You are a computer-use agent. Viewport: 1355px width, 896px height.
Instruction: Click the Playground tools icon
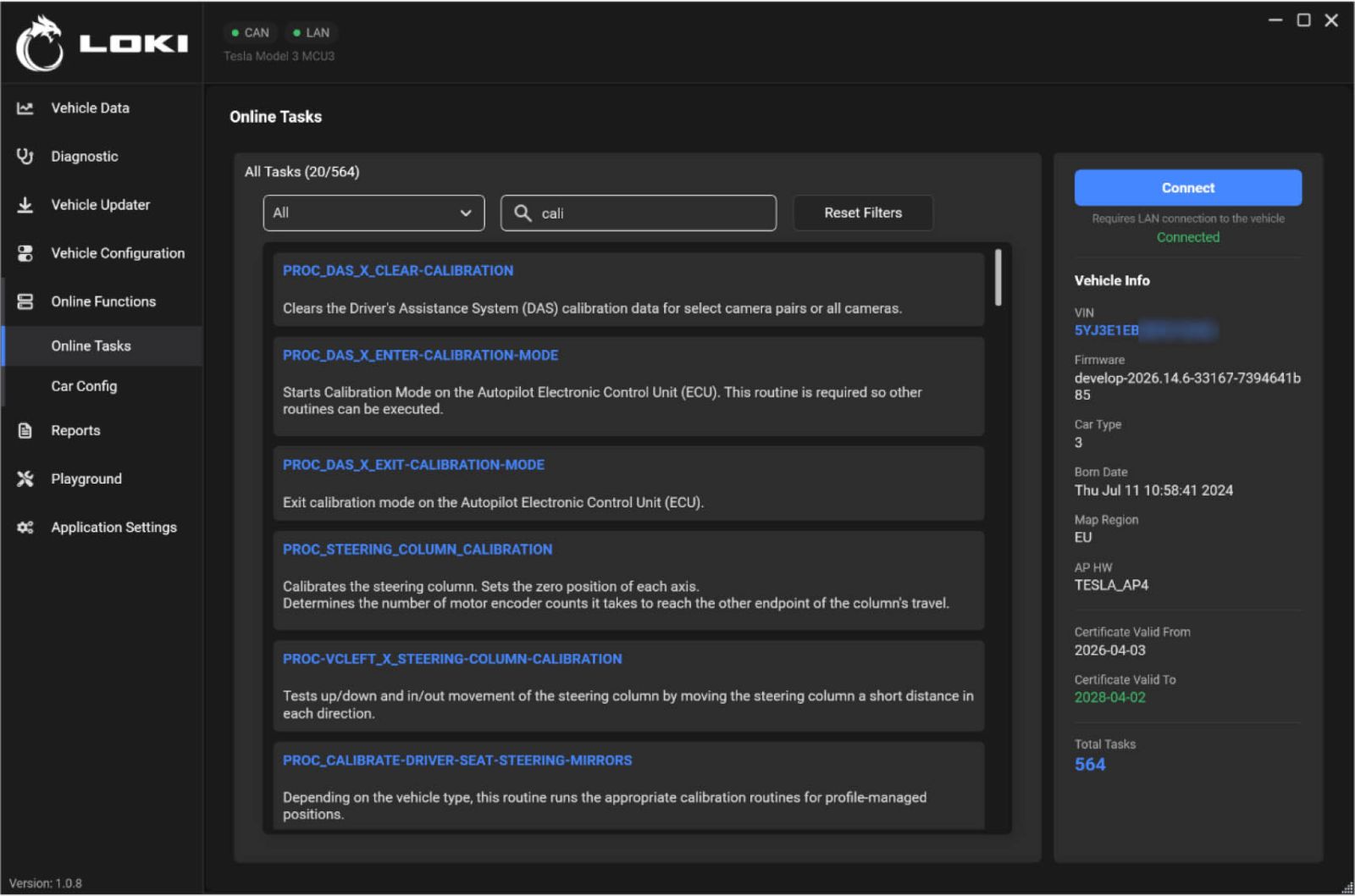point(25,478)
